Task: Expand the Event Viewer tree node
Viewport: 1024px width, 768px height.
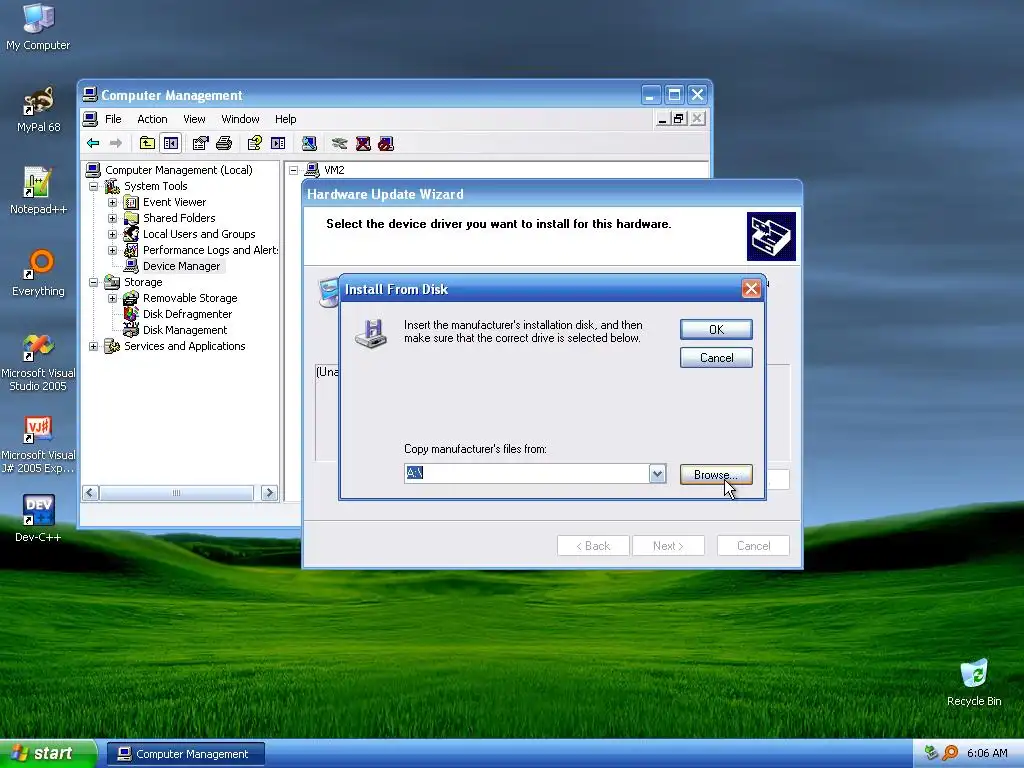Action: pyautogui.click(x=112, y=202)
